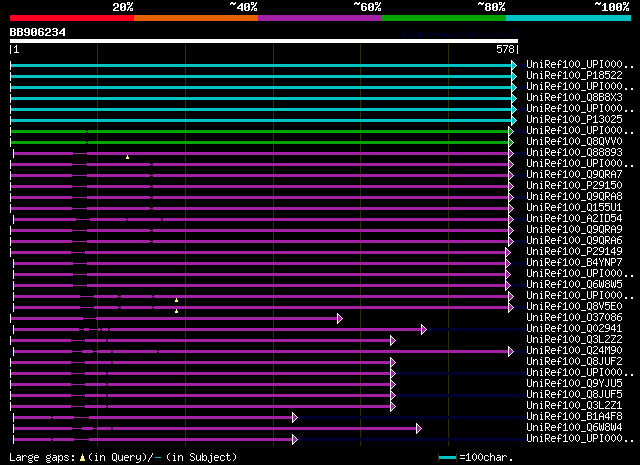Click the yellow gap icon in the bottom legend
640x465 pixels.
click(82, 458)
